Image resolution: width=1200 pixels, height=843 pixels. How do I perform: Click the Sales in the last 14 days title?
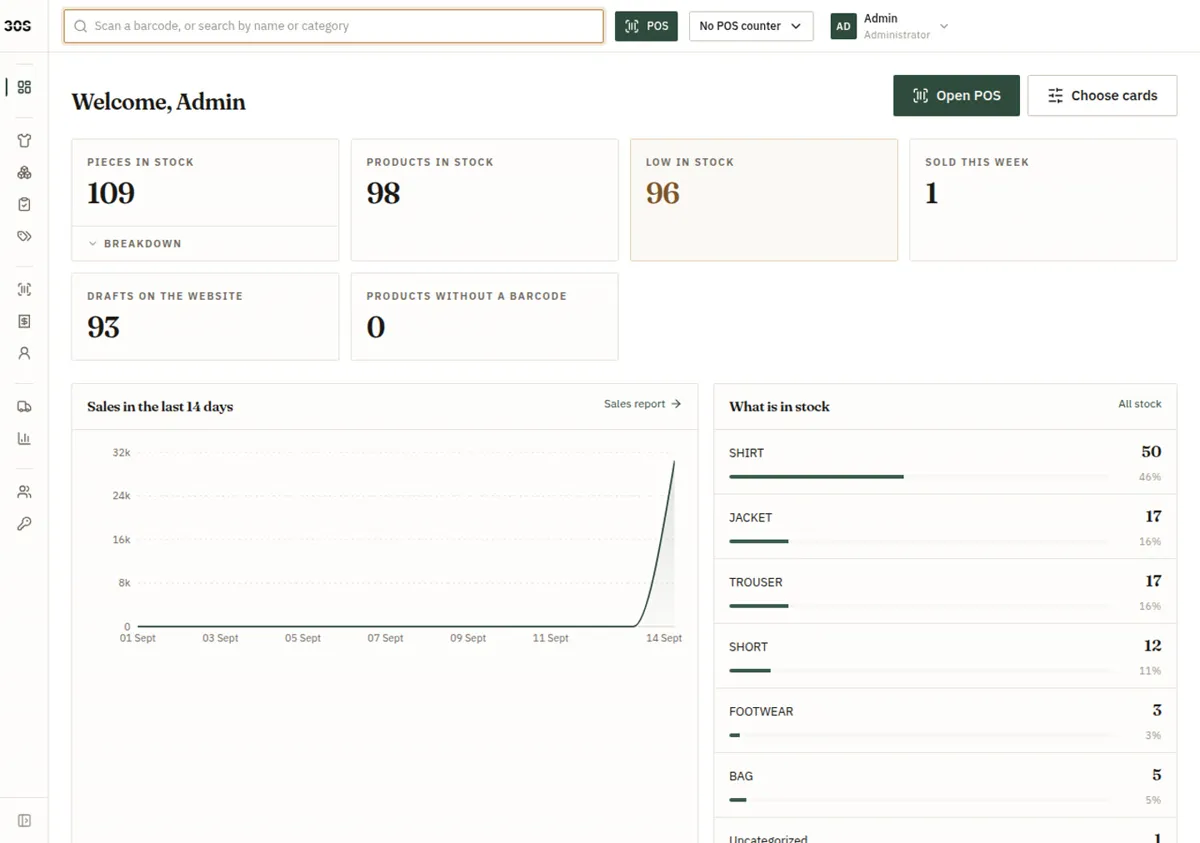(x=160, y=407)
